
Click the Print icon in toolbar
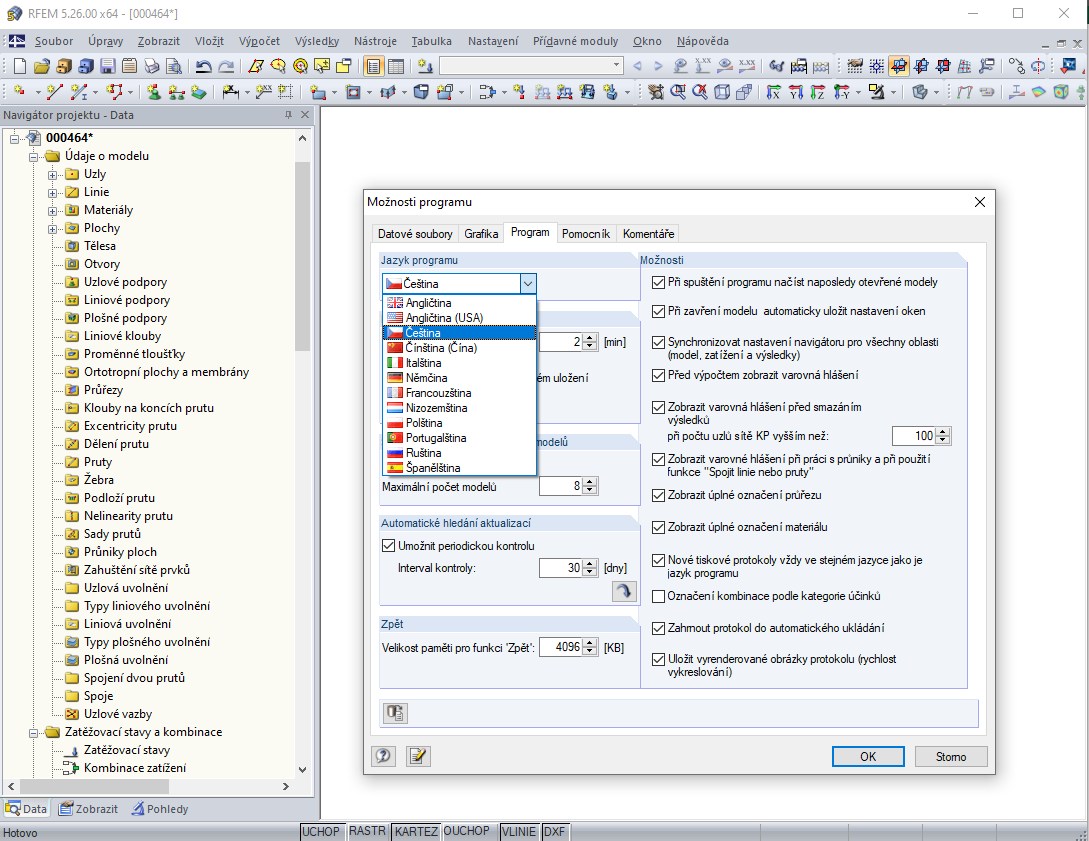click(x=151, y=66)
